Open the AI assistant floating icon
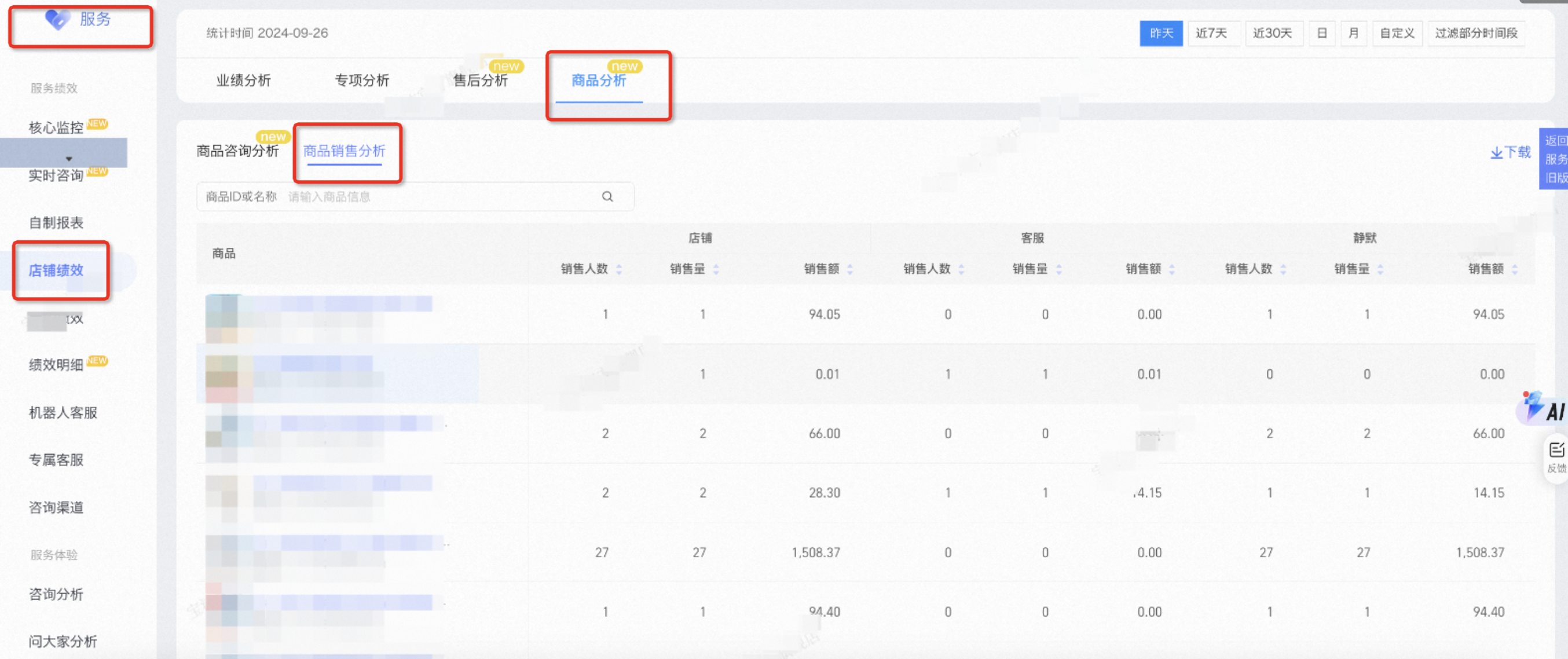This screenshot has width=1568, height=659. coord(1543,407)
